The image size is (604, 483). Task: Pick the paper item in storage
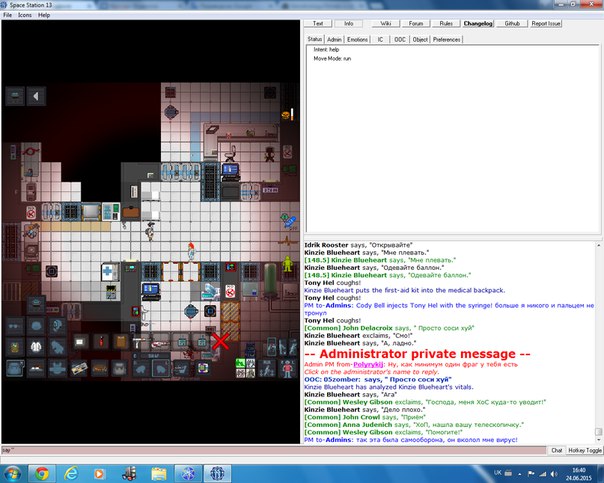(80, 341)
